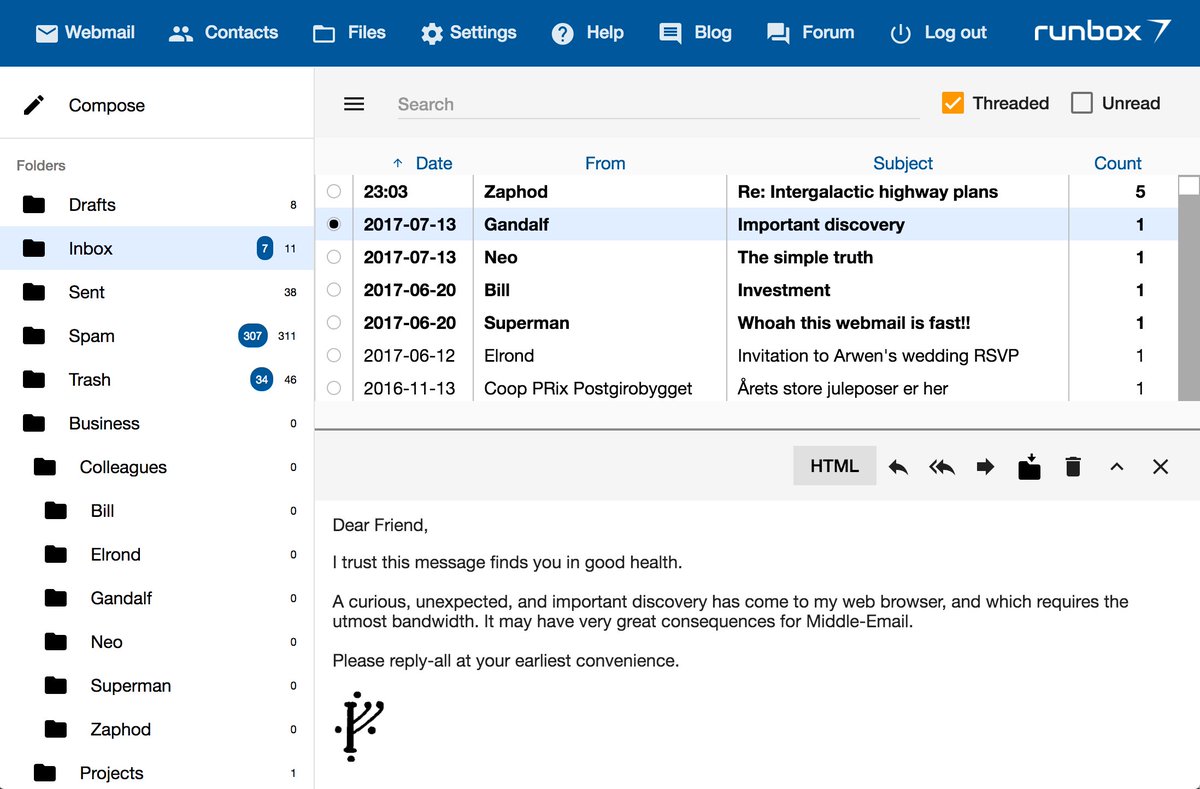Click the Log out menu item

(938, 33)
